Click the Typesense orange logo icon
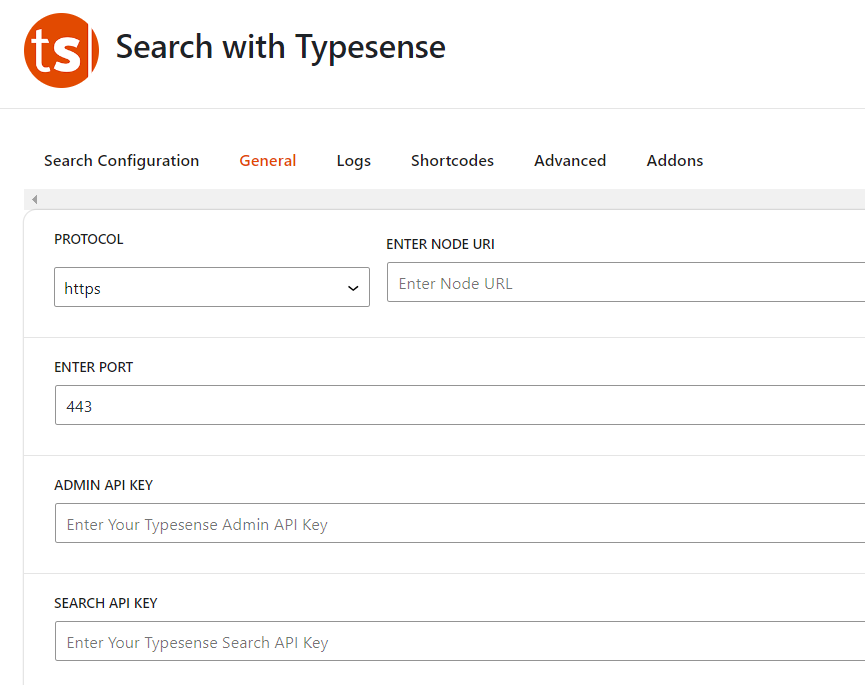The width and height of the screenshot is (865, 685). click(x=61, y=51)
